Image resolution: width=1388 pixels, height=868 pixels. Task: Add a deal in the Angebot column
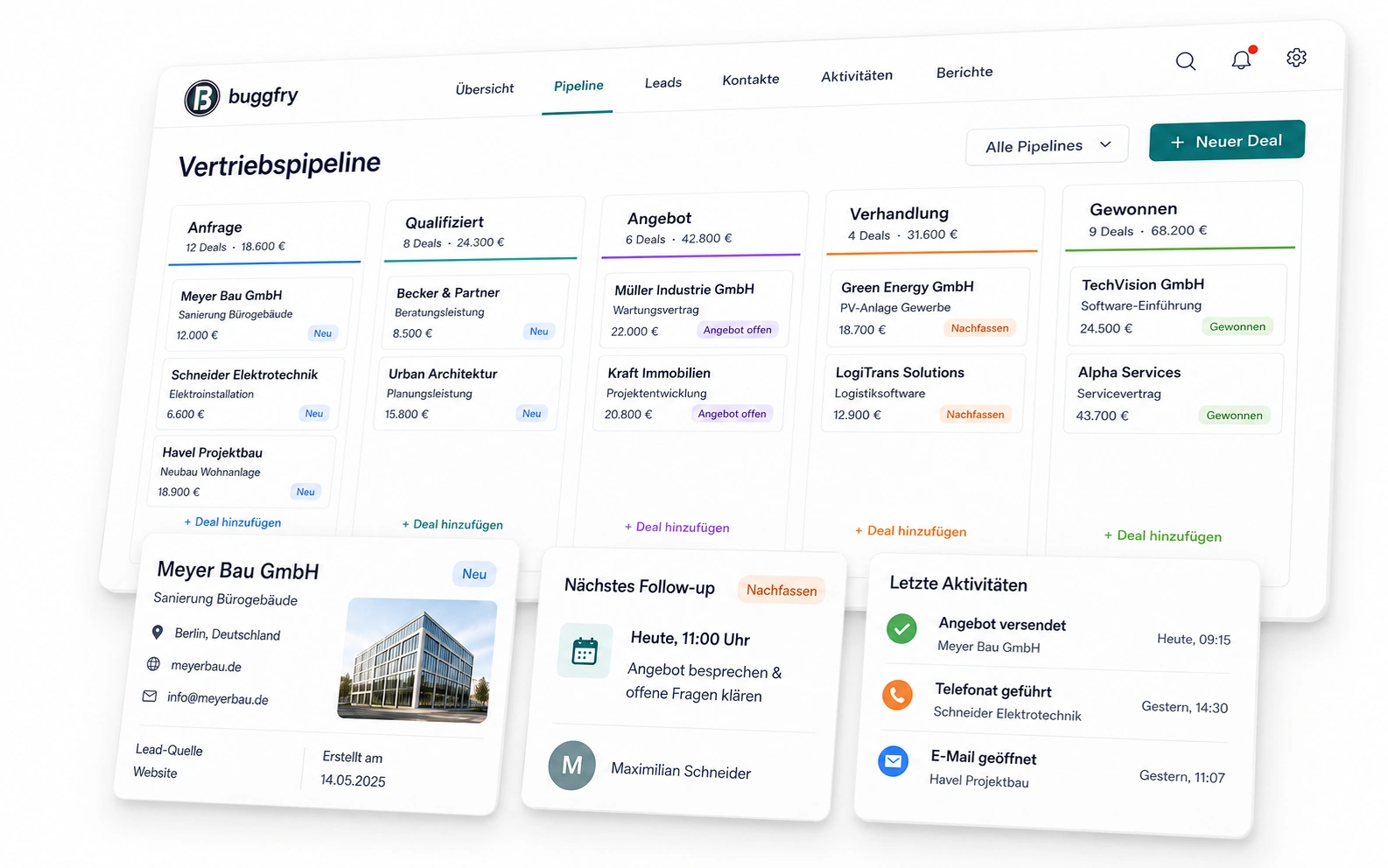pos(677,528)
